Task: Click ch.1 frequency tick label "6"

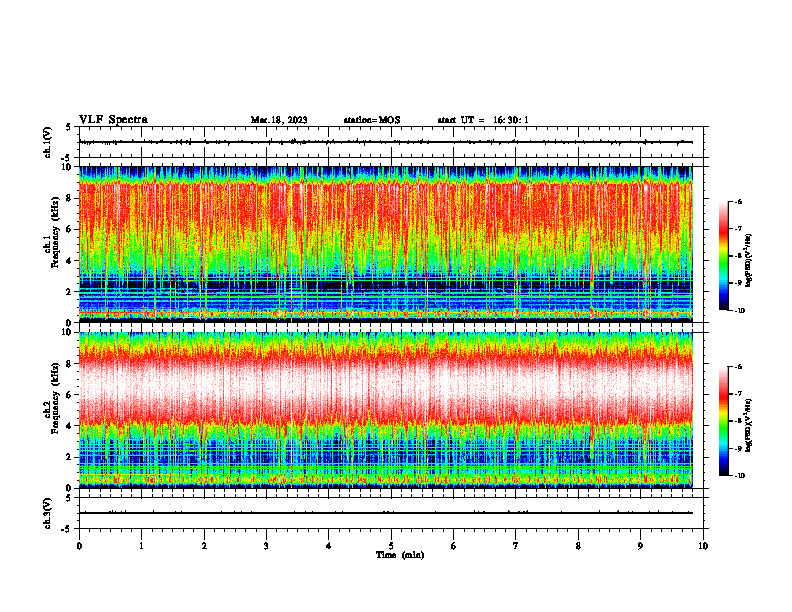Action: pyautogui.click(x=70, y=229)
